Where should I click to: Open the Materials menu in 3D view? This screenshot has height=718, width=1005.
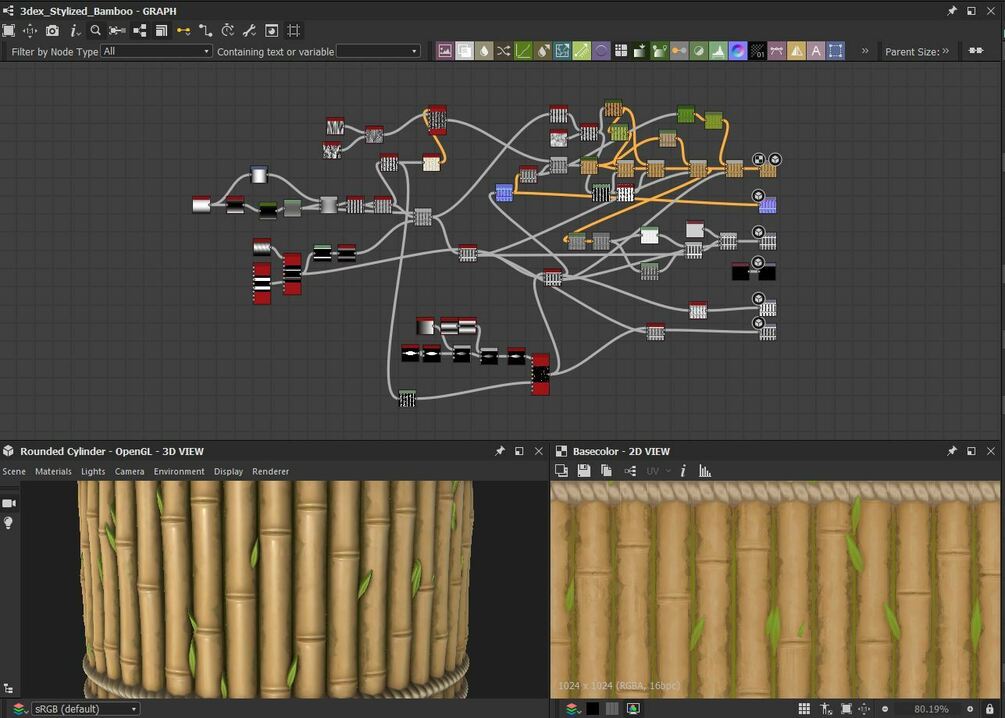pyautogui.click(x=53, y=471)
